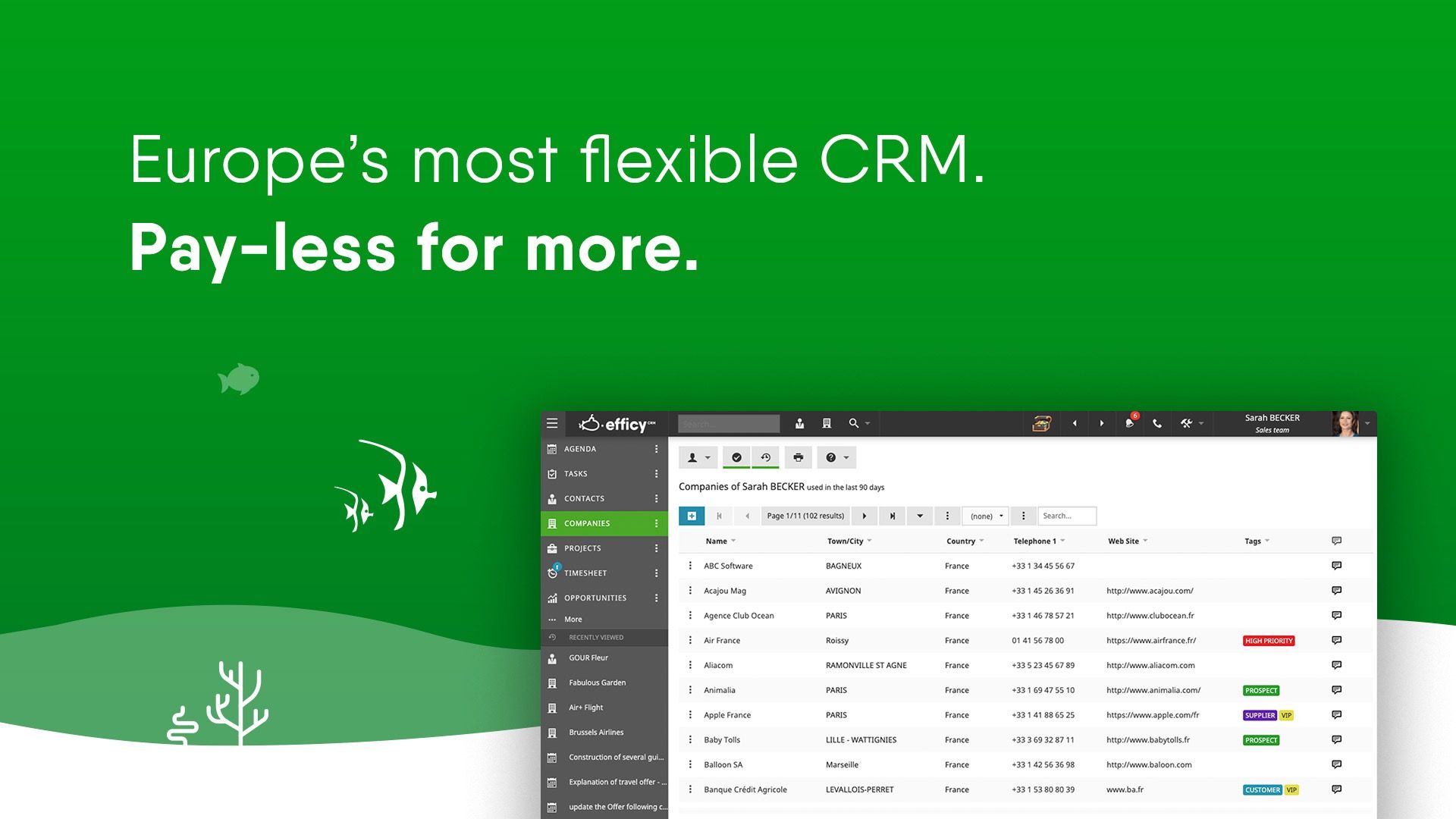Screen dimensions: 1456x819
Task: Open the tools wrench dropdown
Action: point(1191,424)
